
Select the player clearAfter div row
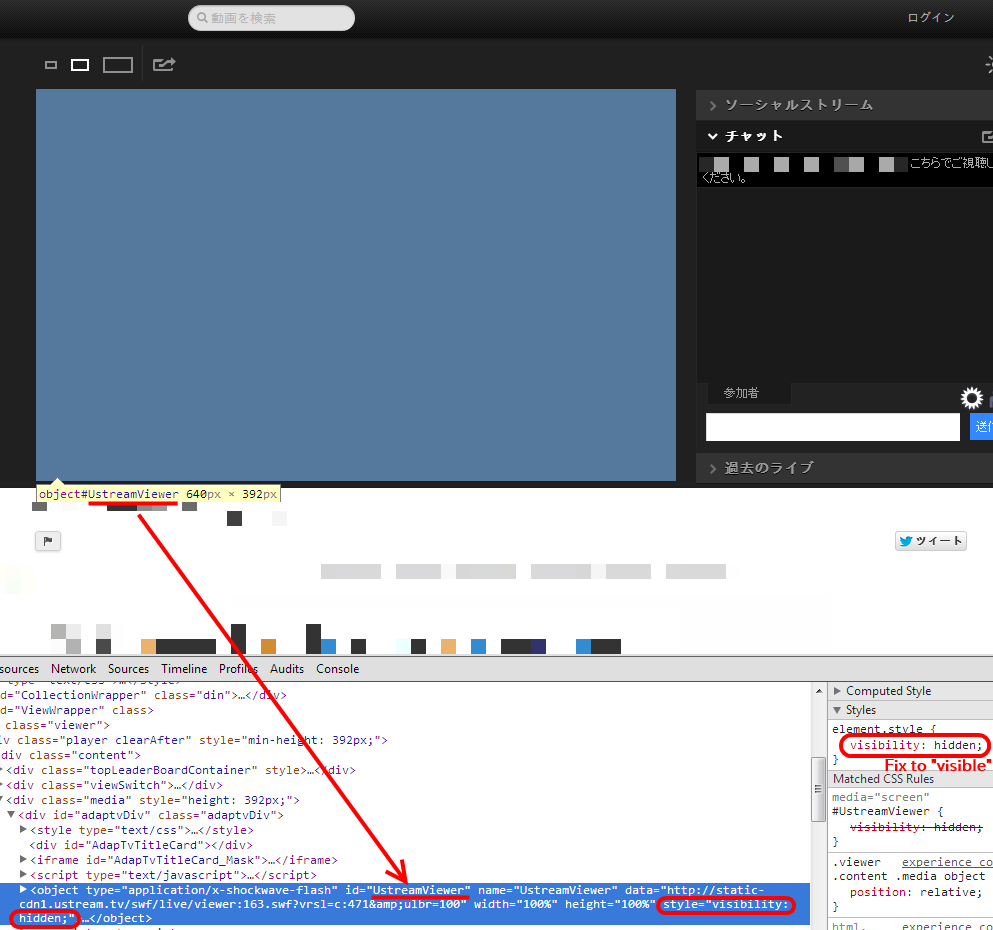tap(194, 740)
